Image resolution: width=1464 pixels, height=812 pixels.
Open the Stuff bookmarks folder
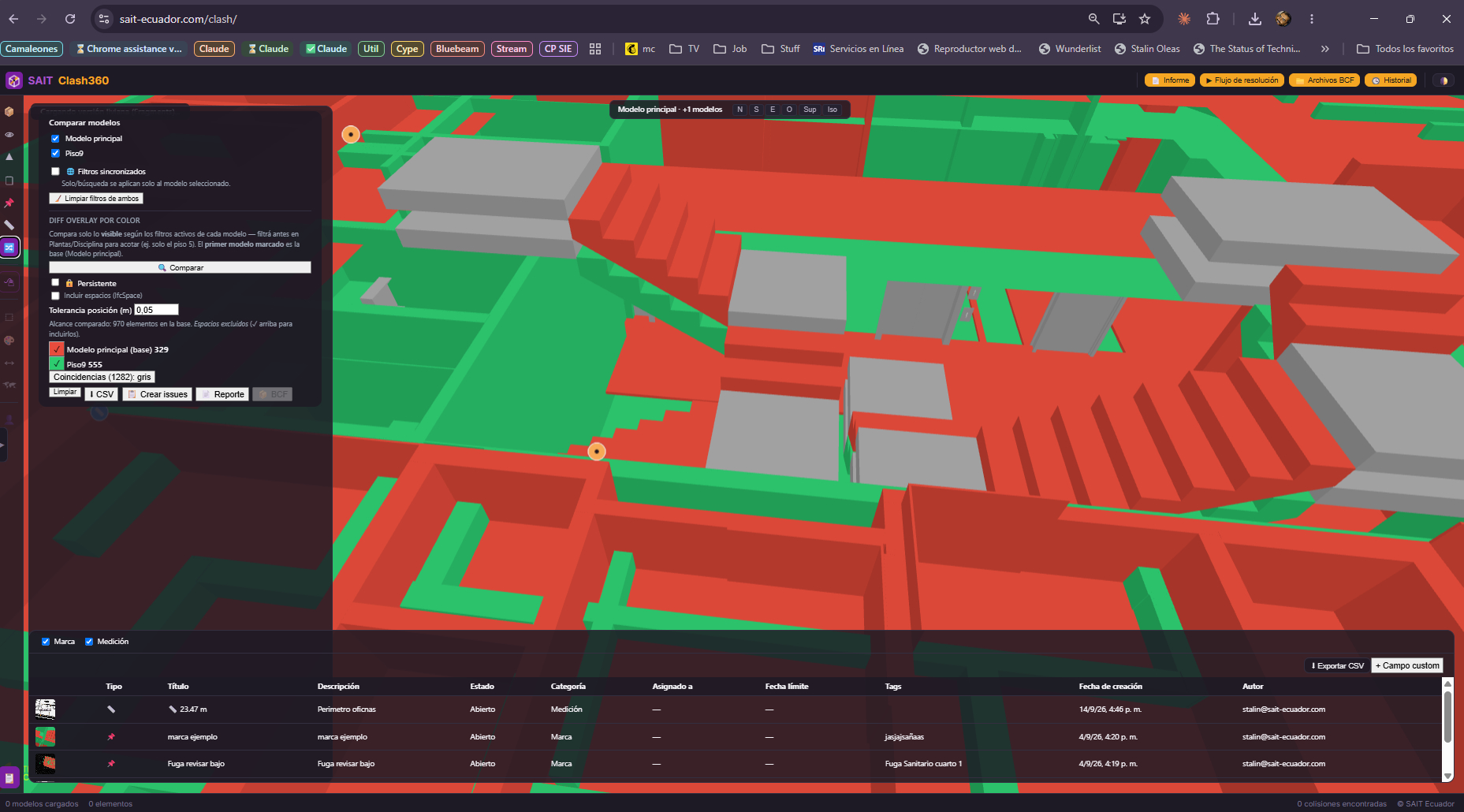point(780,49)
